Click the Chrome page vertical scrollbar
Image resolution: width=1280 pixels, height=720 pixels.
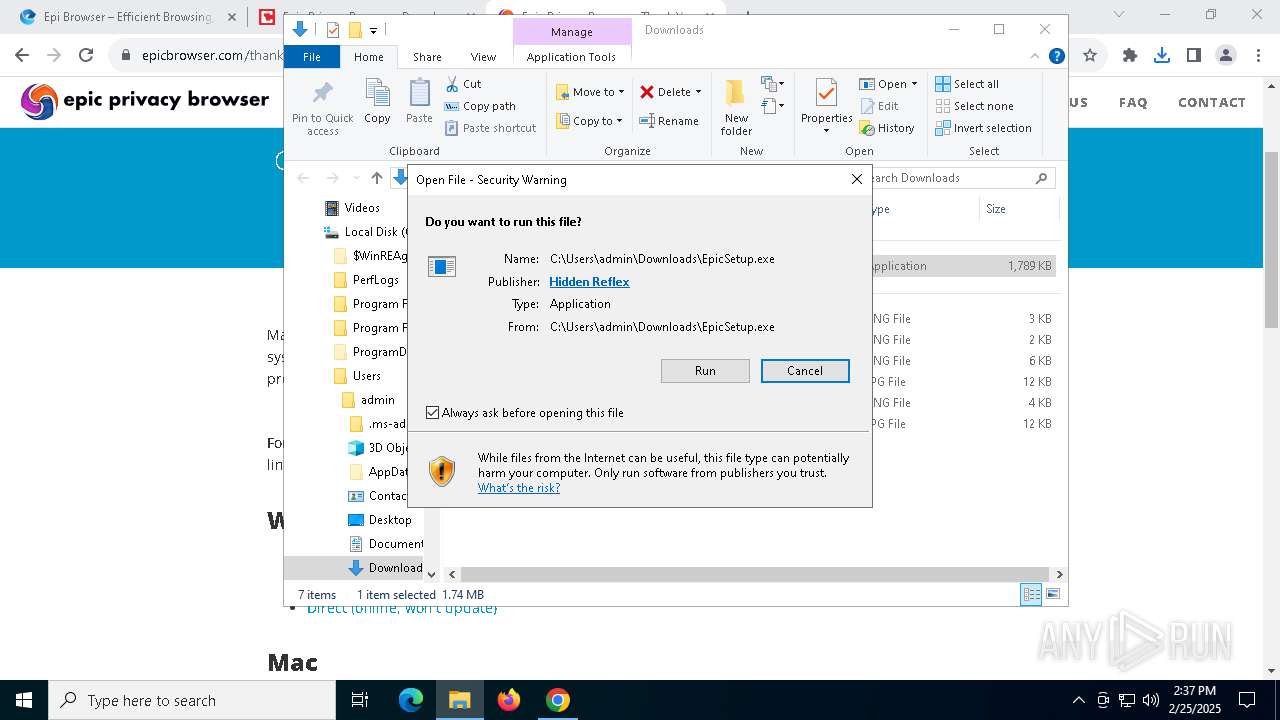(x=1271, y=240)
